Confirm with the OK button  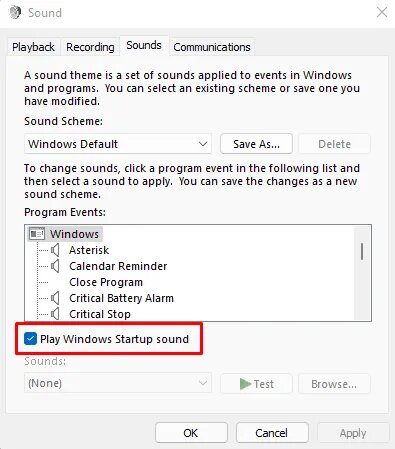click(x=191, y=433)
